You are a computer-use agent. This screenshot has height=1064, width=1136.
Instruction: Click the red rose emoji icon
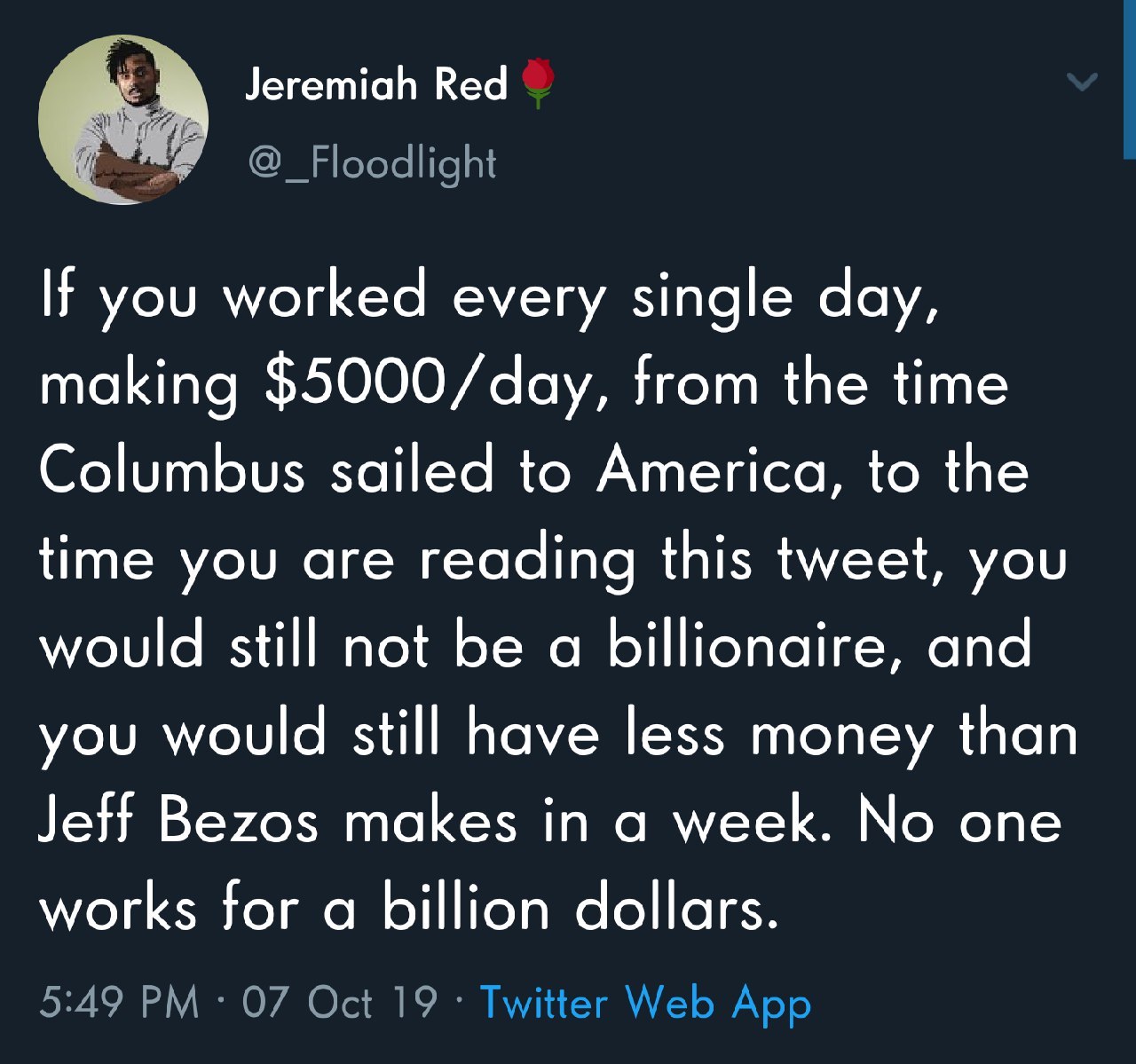pyautogui.click(x=536, y=83)
